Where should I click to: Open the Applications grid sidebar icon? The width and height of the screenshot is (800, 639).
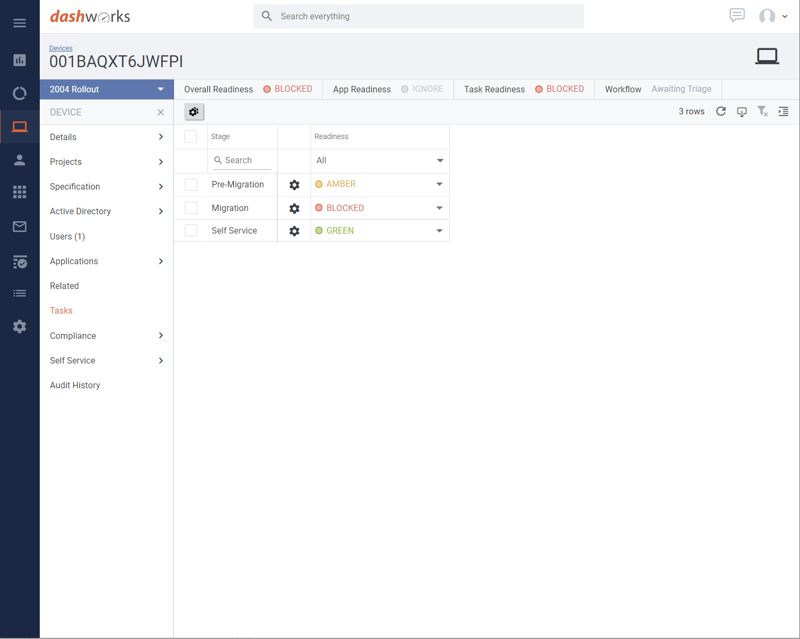pos(19,192)
